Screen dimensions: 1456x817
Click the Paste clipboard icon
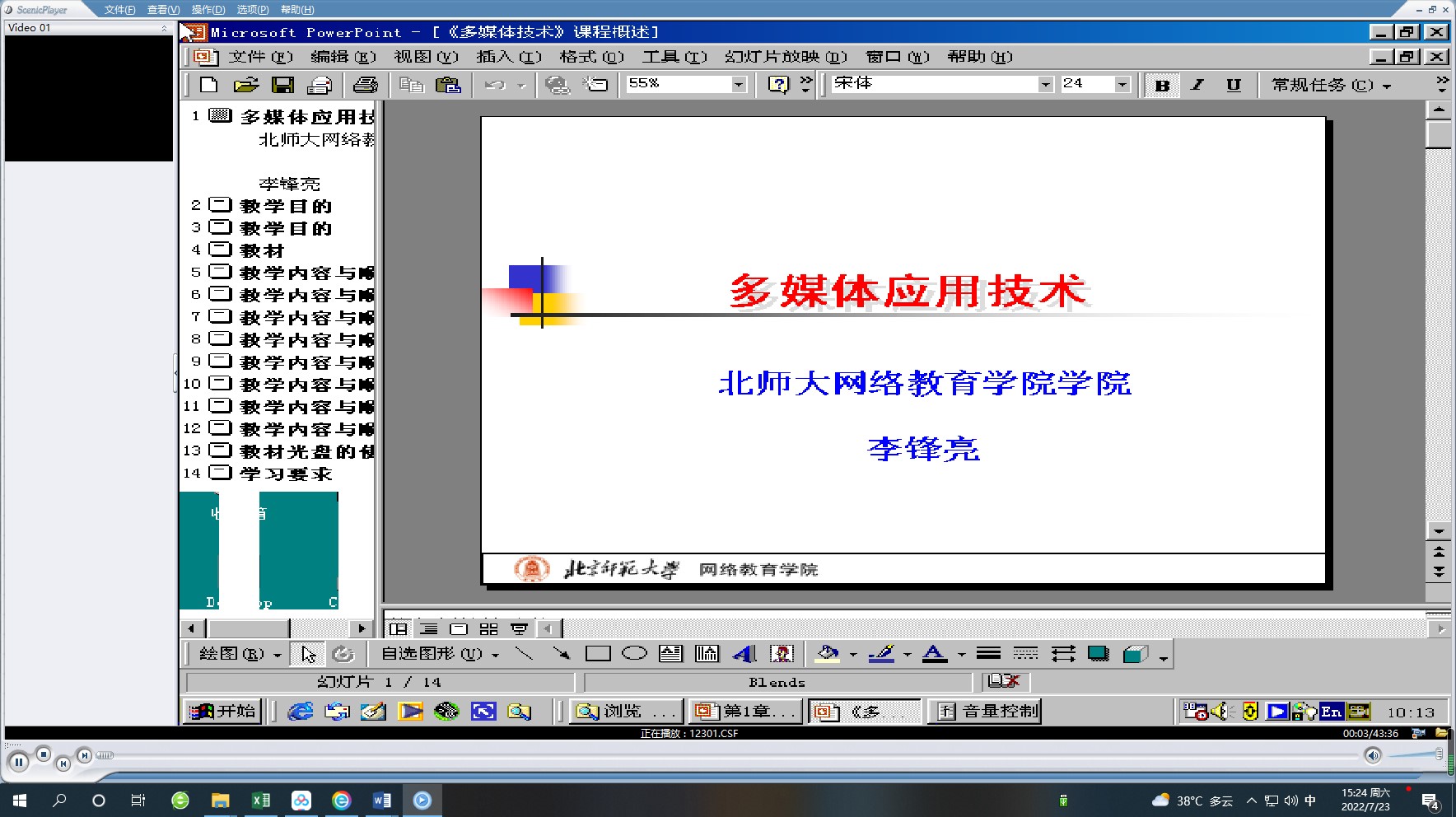click(448, 85)
